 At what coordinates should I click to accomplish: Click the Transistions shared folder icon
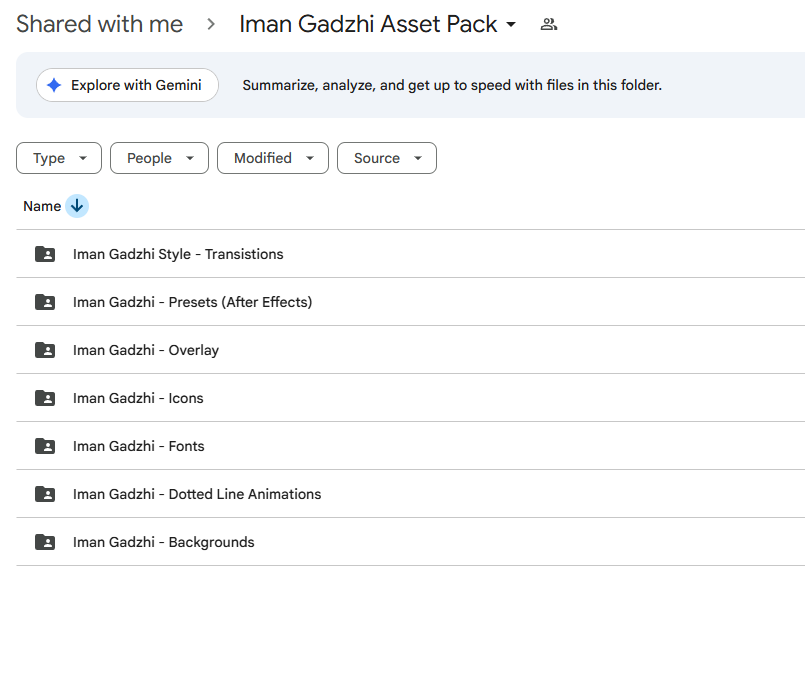pos(45,254)
